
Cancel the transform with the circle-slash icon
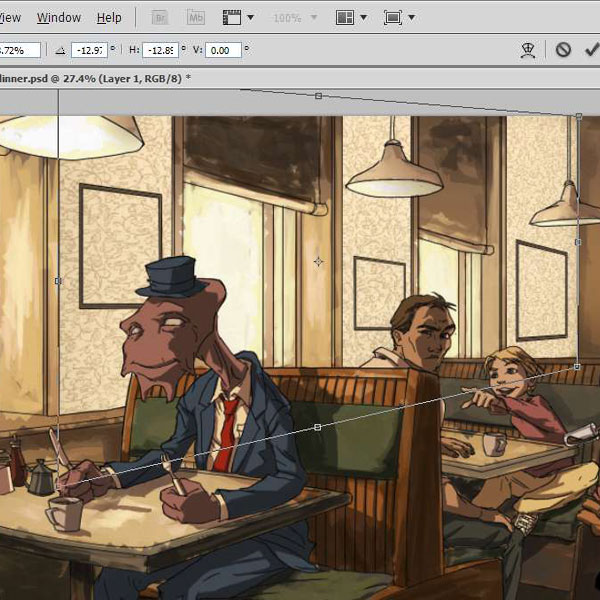point(563,50)
